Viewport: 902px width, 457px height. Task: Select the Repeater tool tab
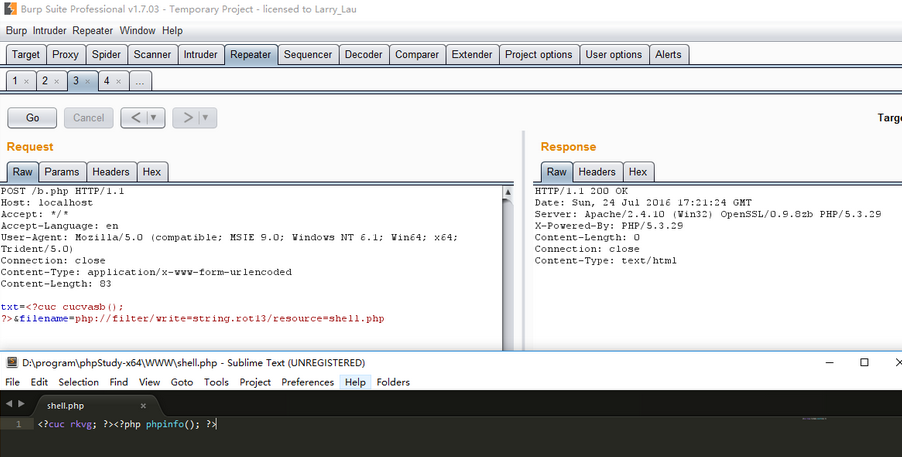point(251,55)
